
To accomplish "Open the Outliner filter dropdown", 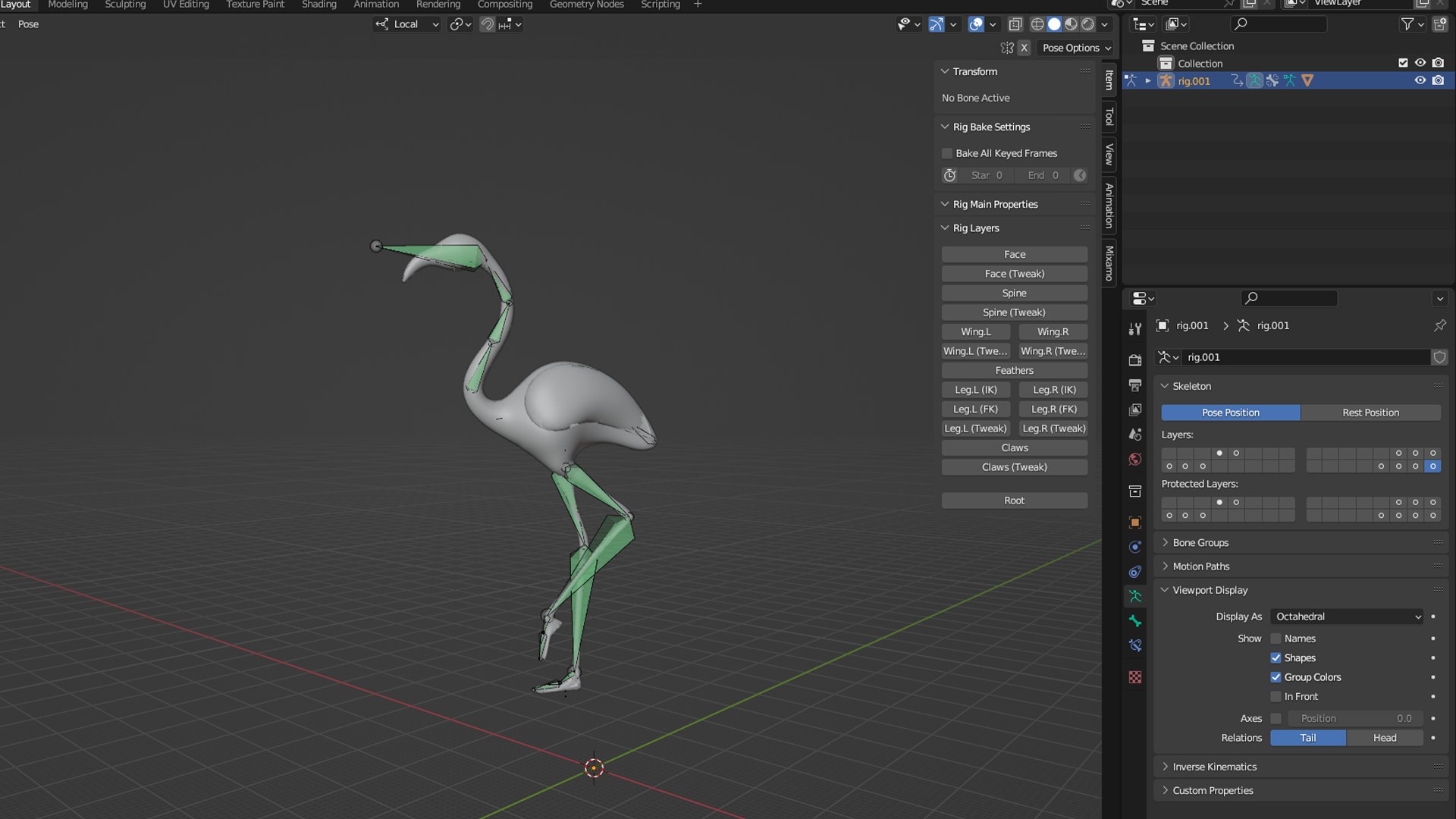I will (1412, 24).
